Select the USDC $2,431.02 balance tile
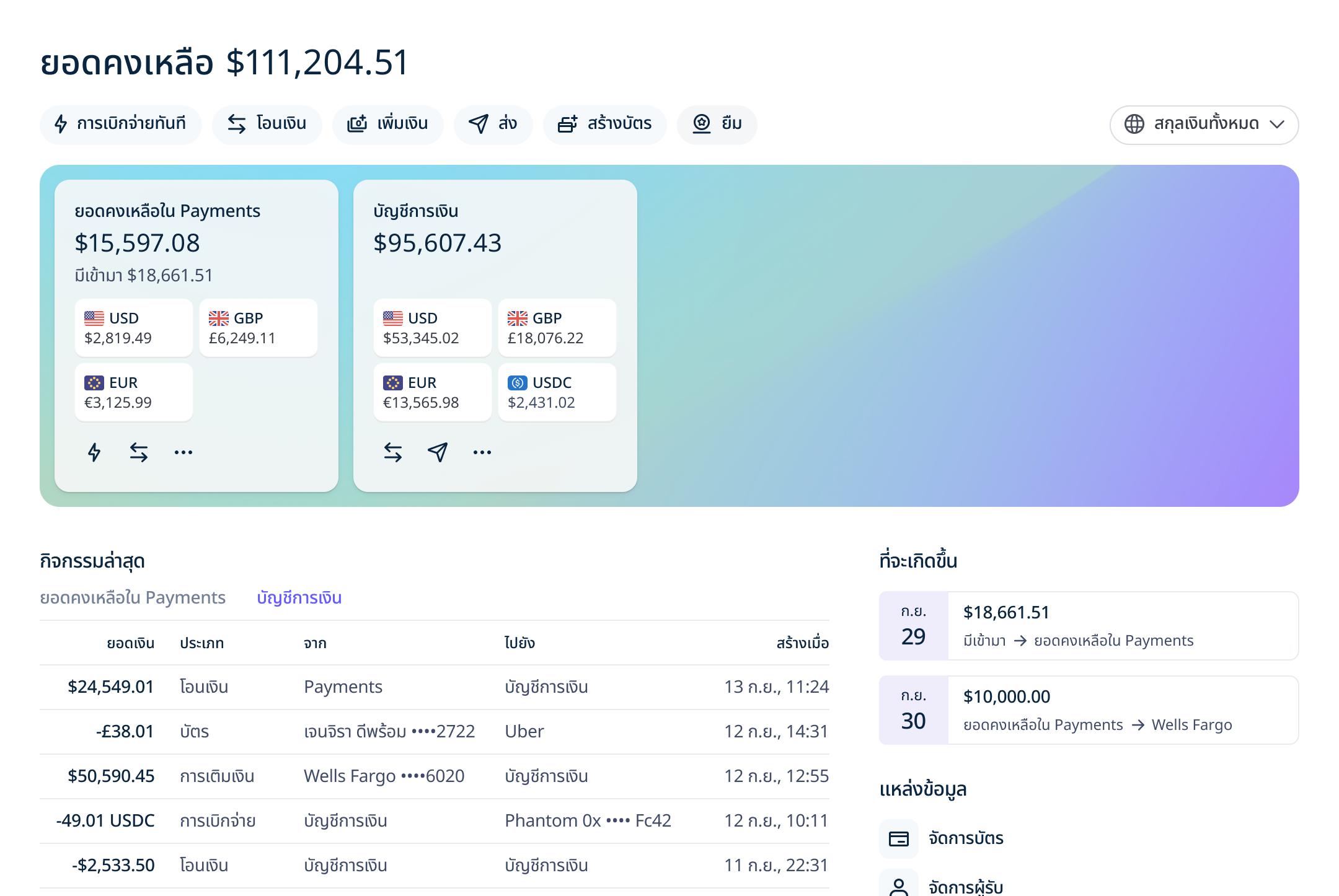Viewport: 1339px width, 896px height. [557, 392]
